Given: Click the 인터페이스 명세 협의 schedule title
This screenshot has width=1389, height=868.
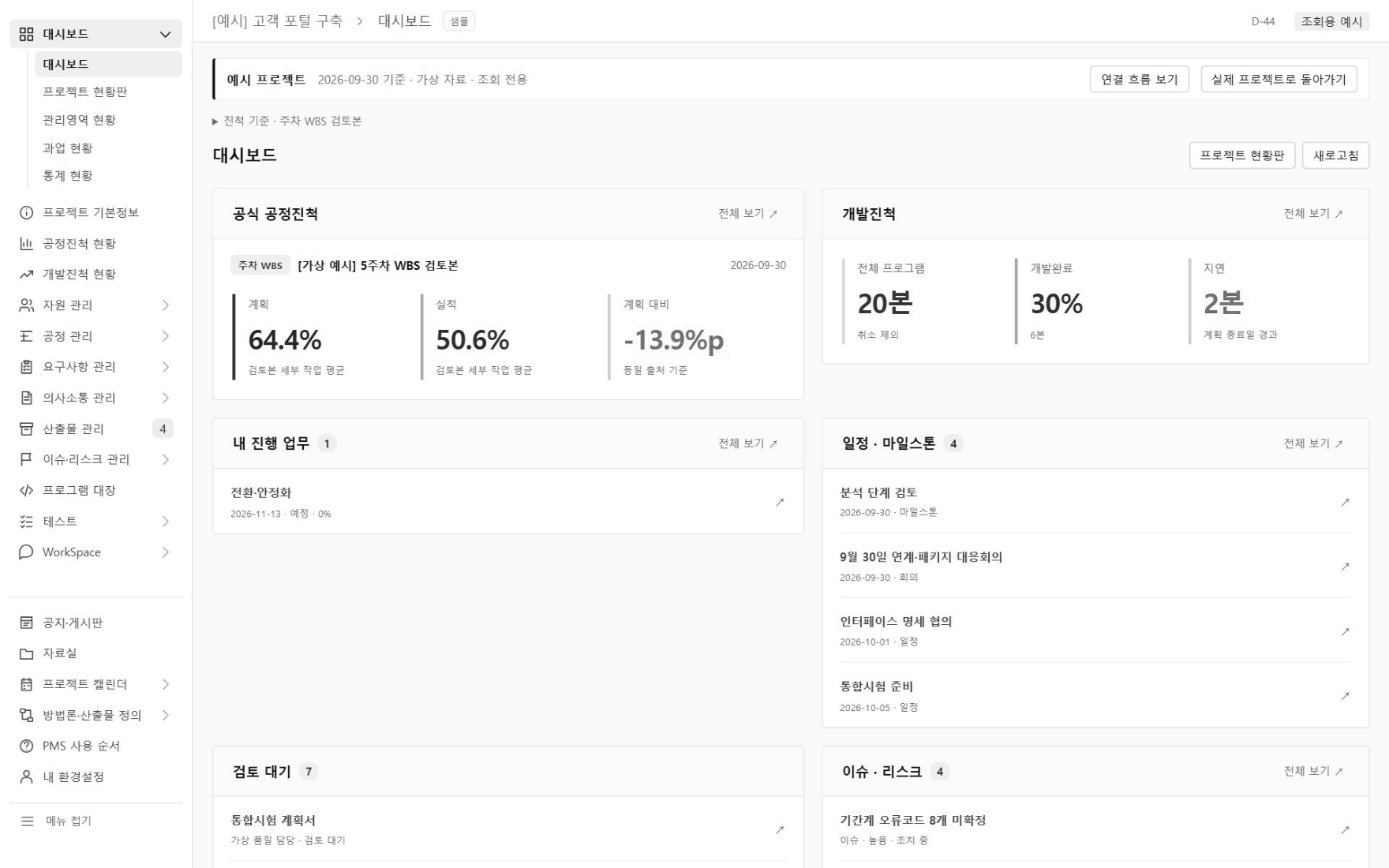Looking at the screenshot, I should 896,622.
